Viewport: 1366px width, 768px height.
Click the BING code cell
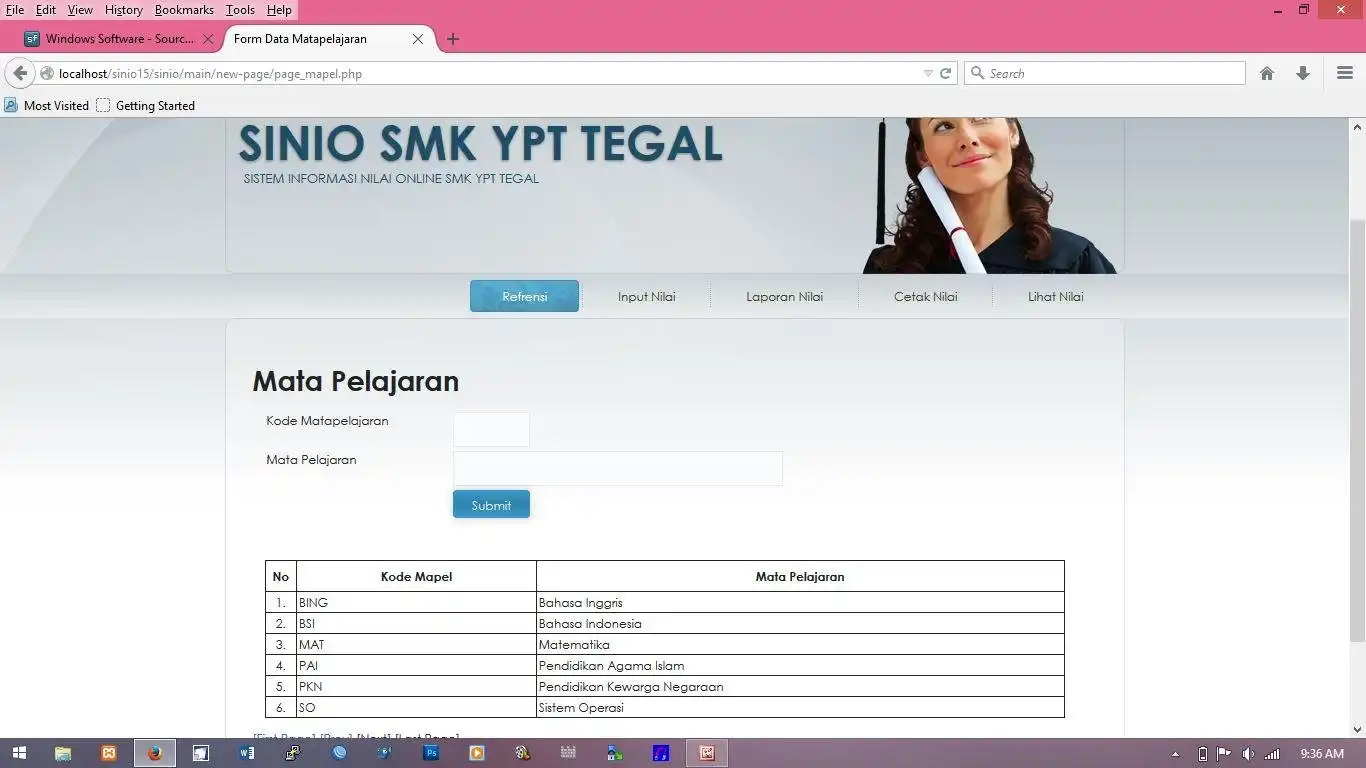(416, 602)
